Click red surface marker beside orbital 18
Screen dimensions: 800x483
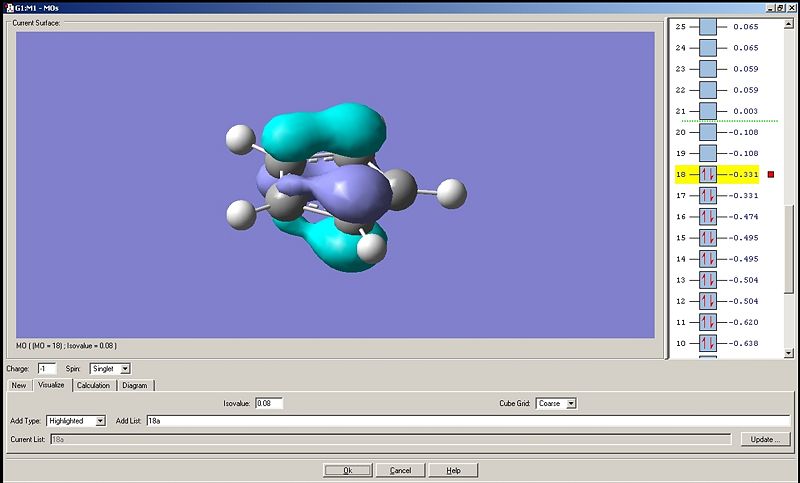tap(771, 174)
